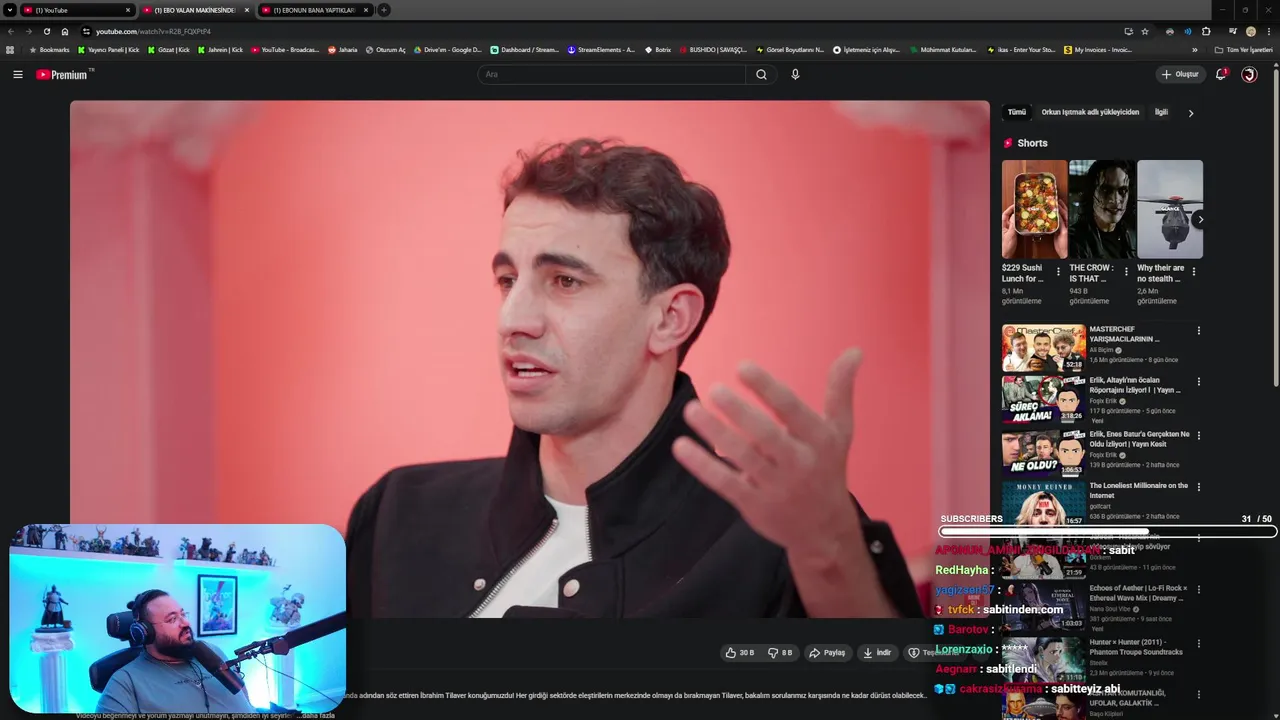Show more filter chips with the right chevron
1280x720 pixels.
(x=1190, y=113)
